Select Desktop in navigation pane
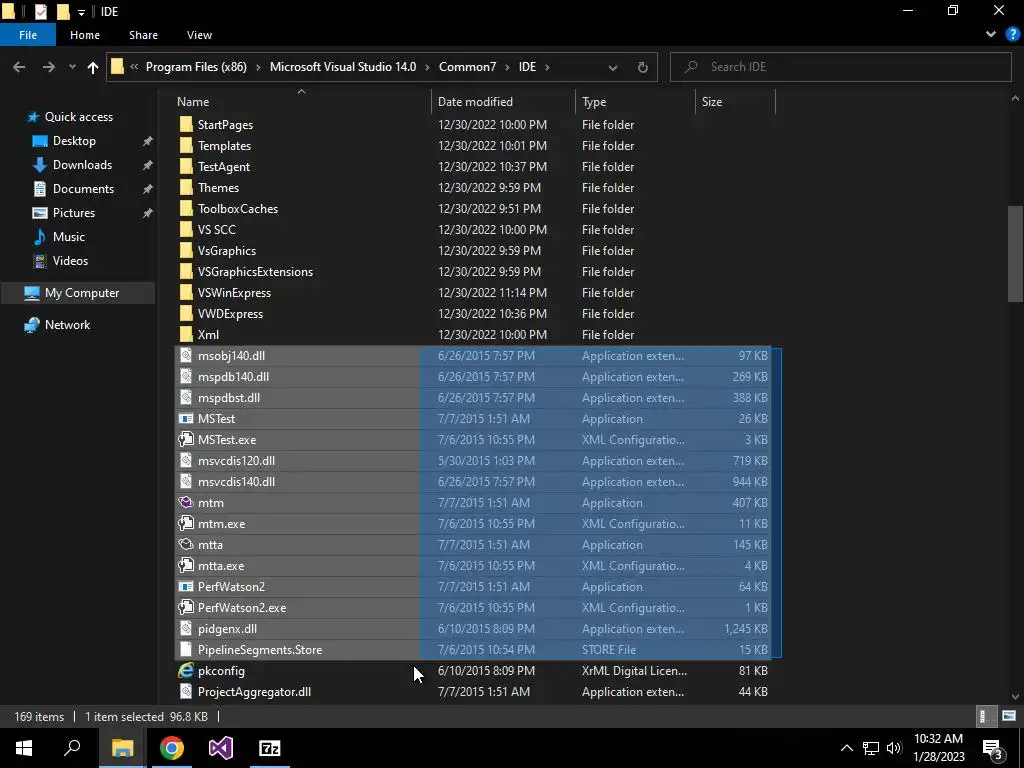 [x=74, y=141]
